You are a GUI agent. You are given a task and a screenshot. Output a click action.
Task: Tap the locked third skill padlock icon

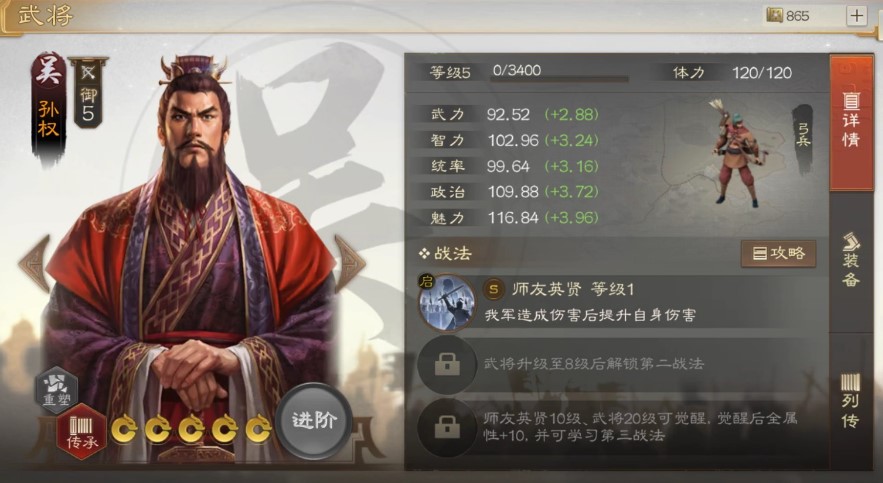447,428
